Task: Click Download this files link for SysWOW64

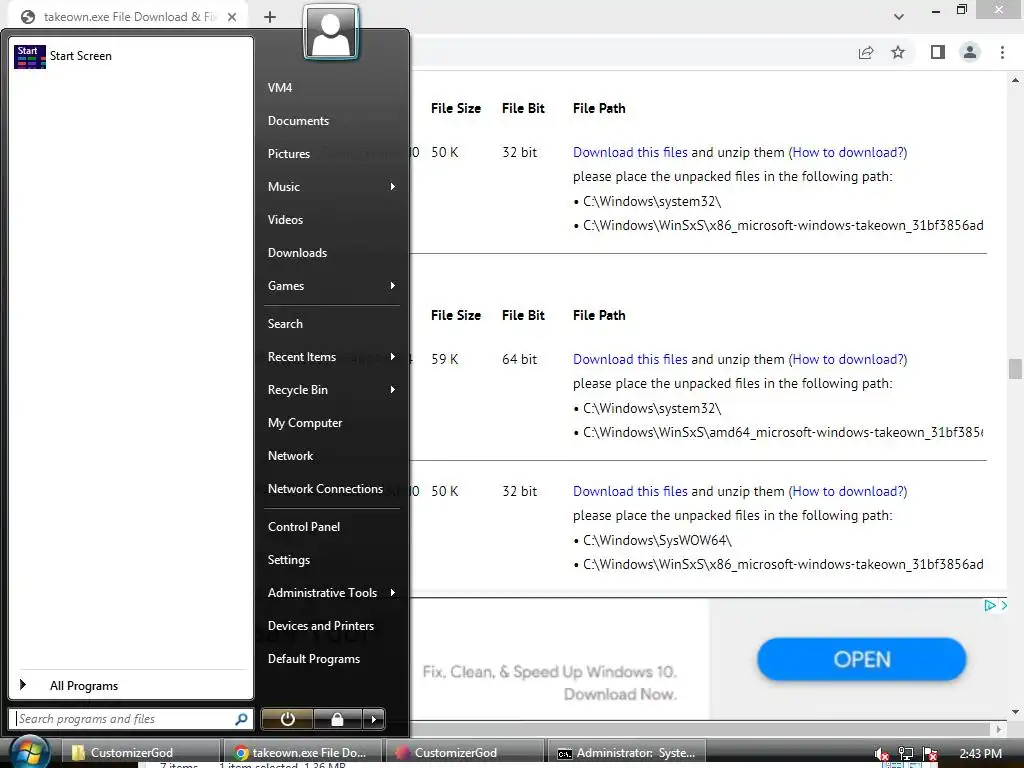Action: (630, 491)
